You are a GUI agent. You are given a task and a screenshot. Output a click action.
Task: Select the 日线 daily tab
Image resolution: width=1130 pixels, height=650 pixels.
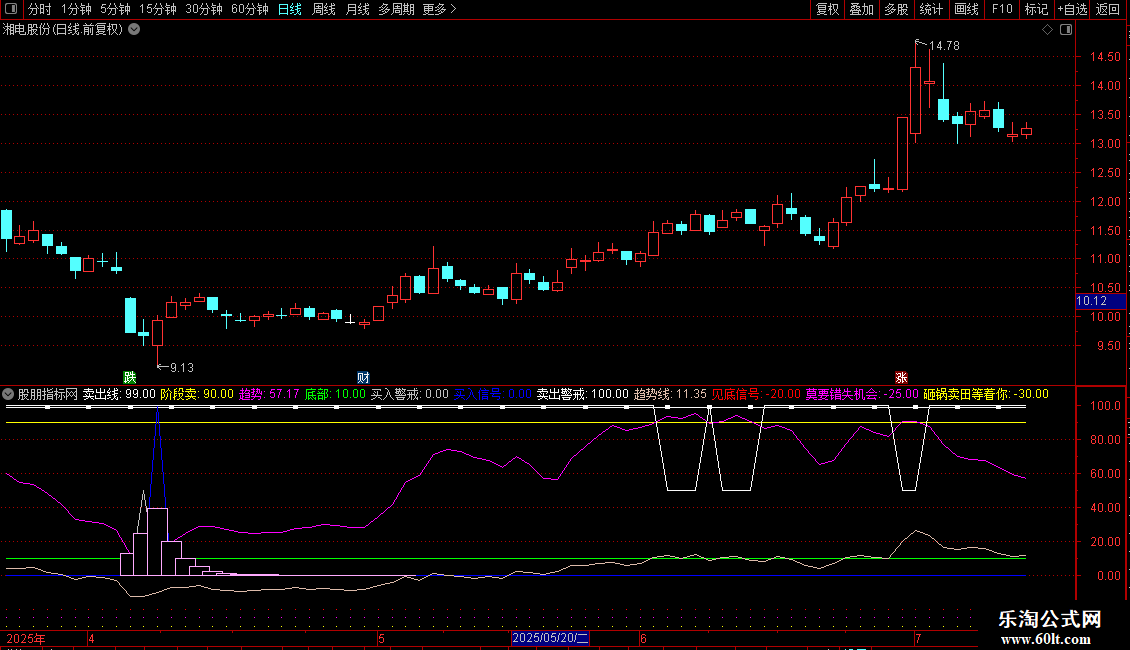point(290,9)
